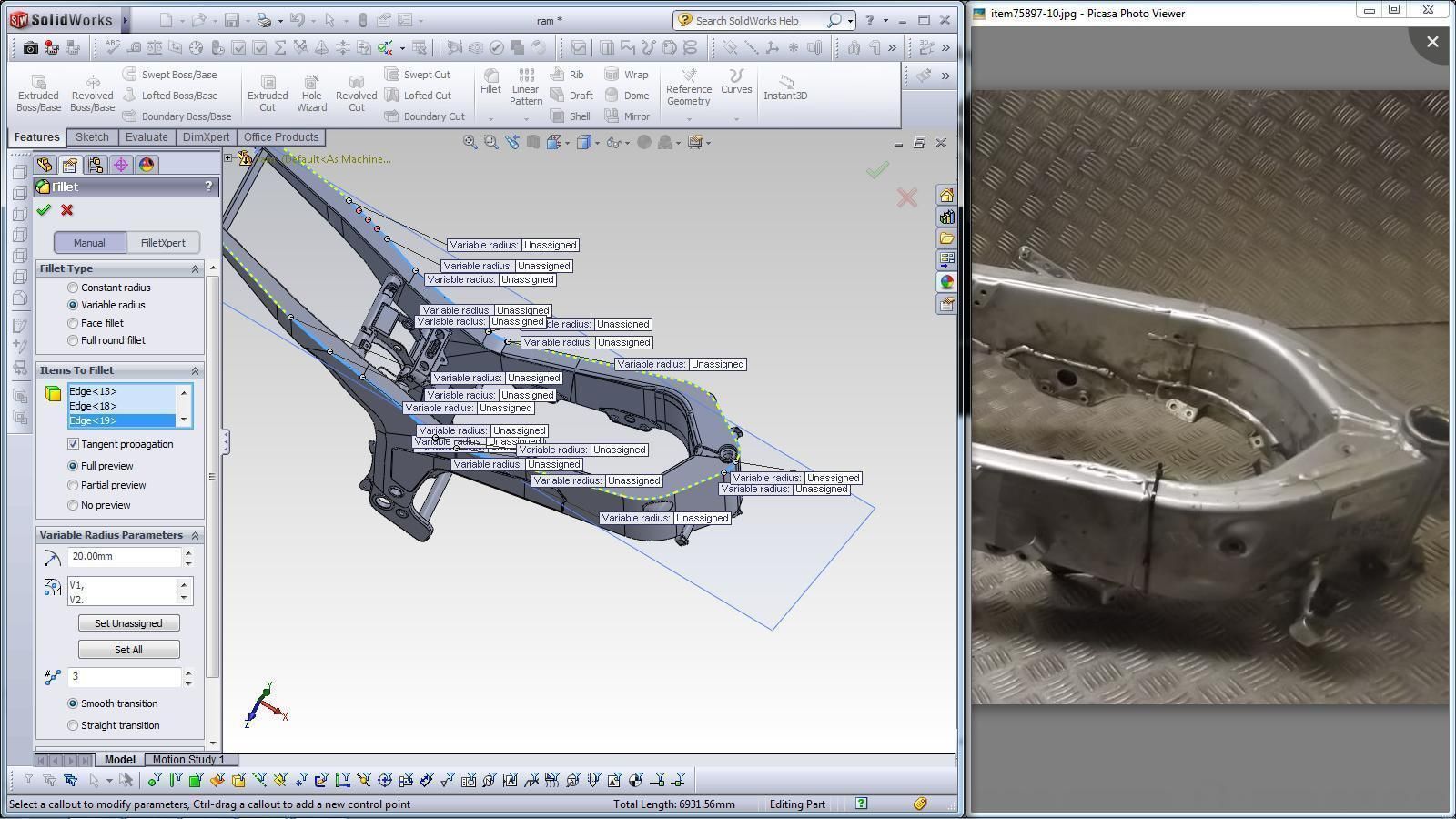
Task: Click the Extruded Boss/Base tool
Action: pos(38,94)
